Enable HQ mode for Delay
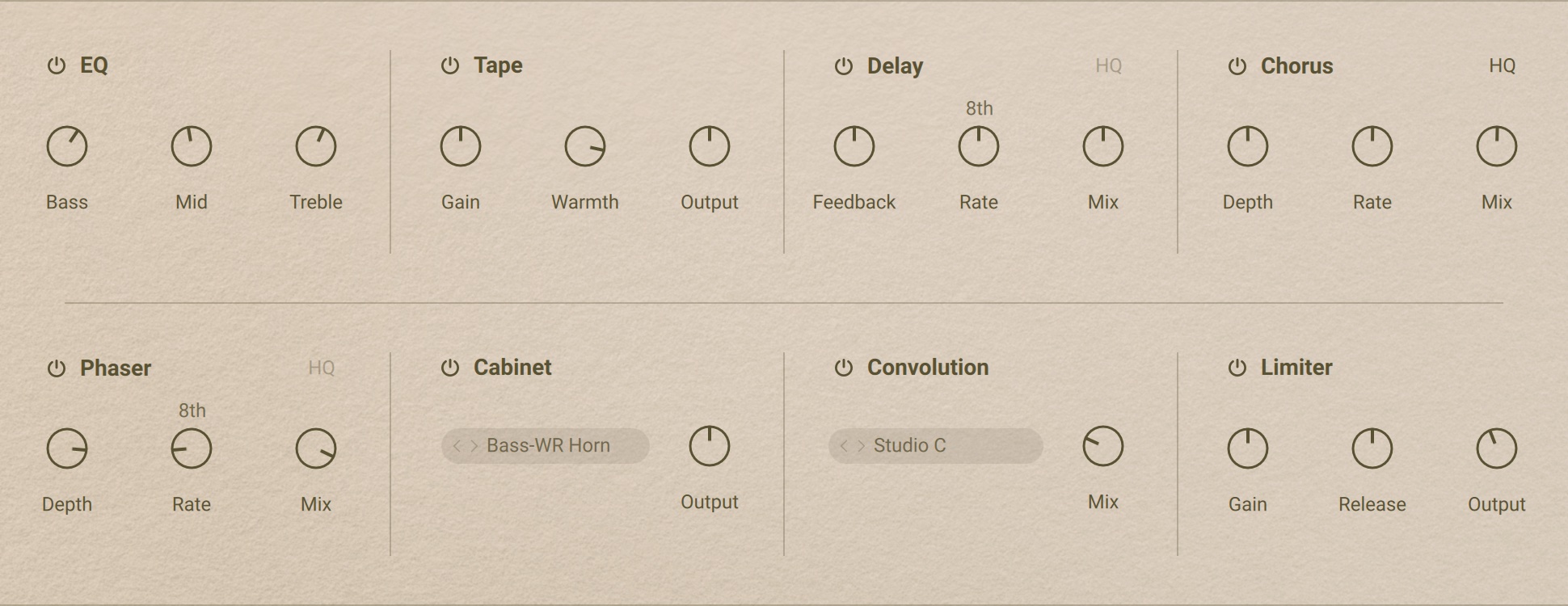This screenshot has height=606, width=1568. coord(1108,66)
